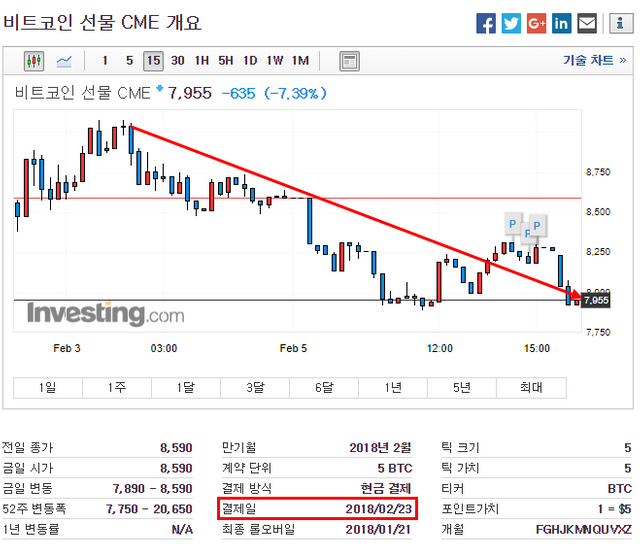
Task: Switch to line chart type
Action: coord(64,61)
